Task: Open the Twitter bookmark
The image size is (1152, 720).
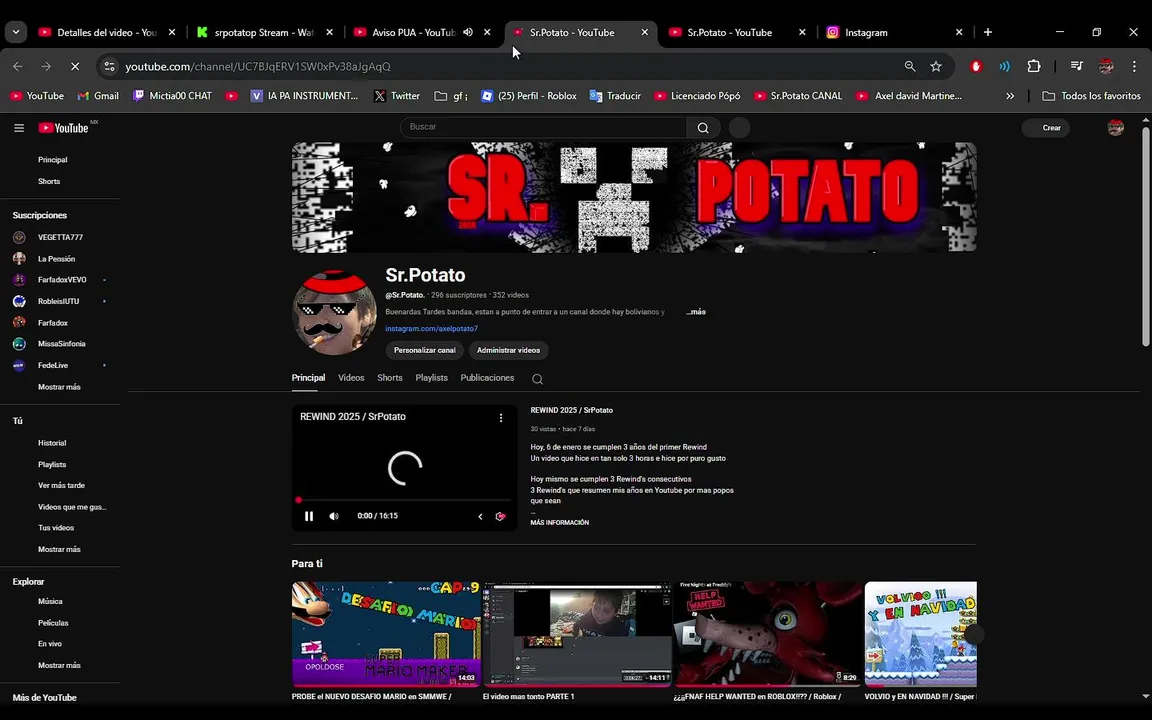Action: click(x=397, y=96)
